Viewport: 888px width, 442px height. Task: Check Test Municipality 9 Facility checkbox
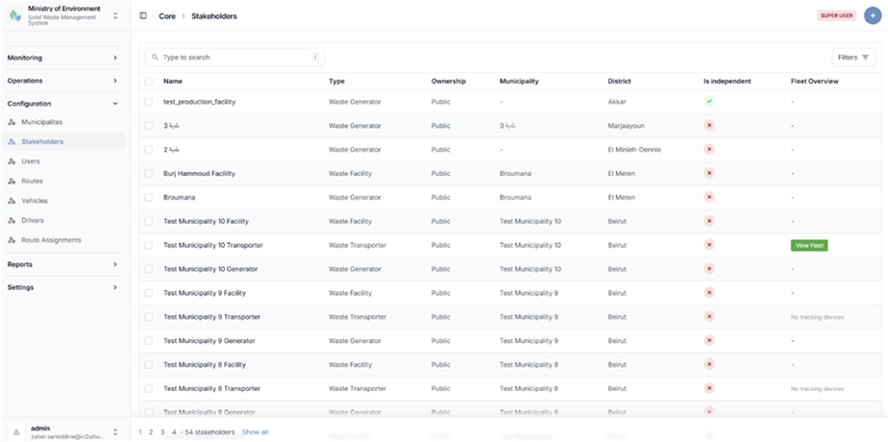click(x=148, y=293)
